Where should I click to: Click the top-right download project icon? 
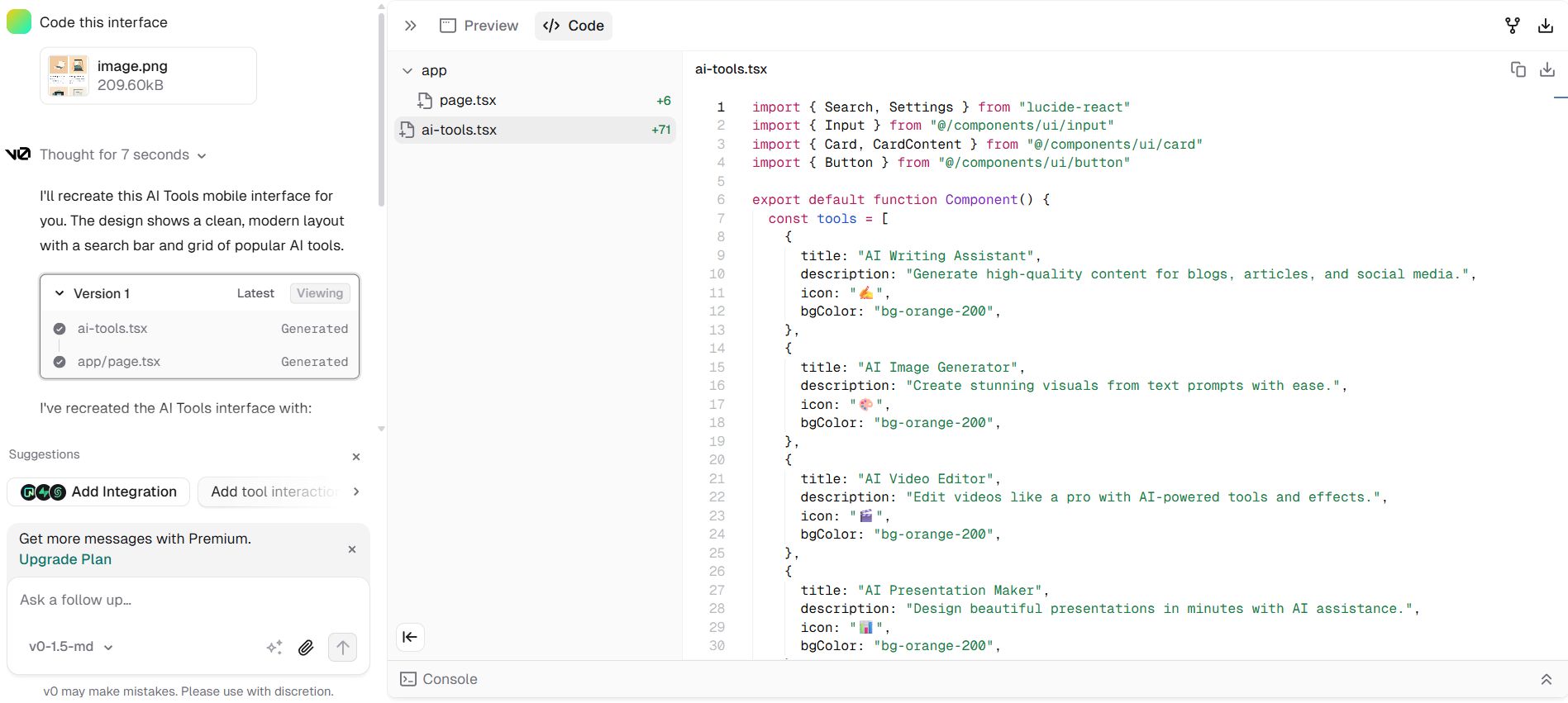tap(1545, 26)
